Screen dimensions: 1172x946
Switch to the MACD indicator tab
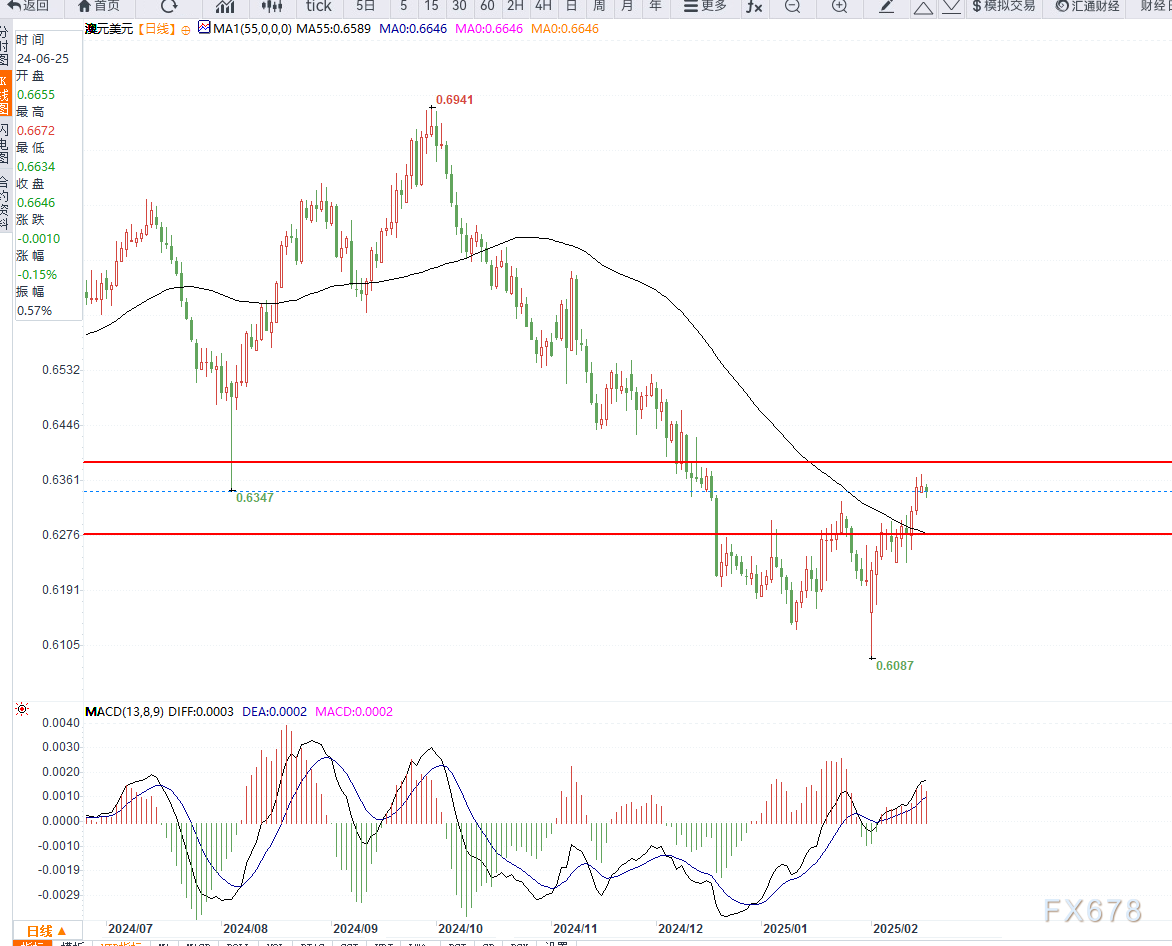tap(197, 942)
